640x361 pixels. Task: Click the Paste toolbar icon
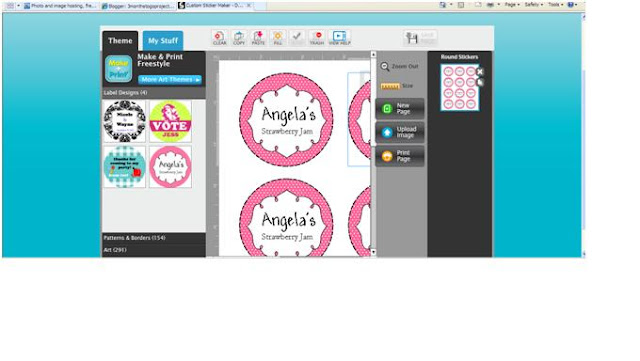(x=258, y=38)
